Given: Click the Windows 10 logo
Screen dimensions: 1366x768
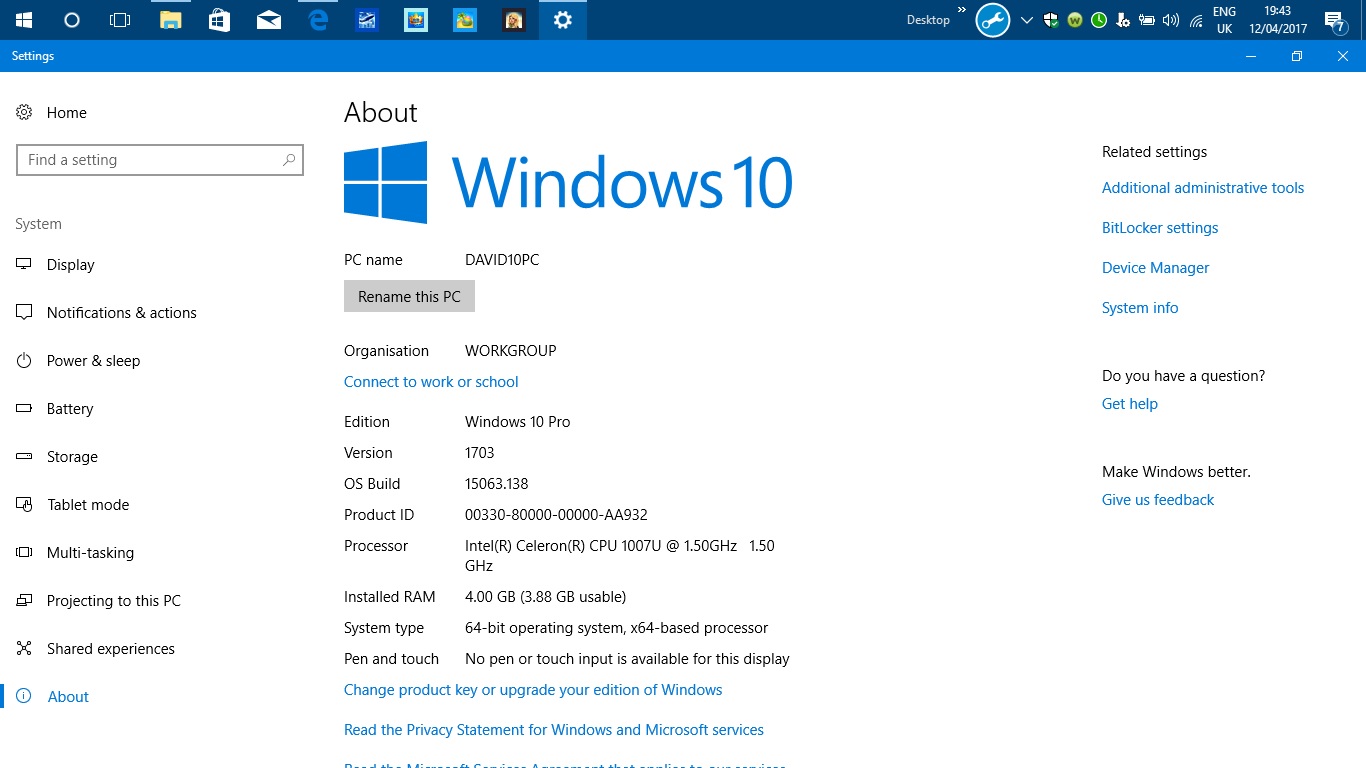Looking at the screenshot, I should click(x=568, y=182).
